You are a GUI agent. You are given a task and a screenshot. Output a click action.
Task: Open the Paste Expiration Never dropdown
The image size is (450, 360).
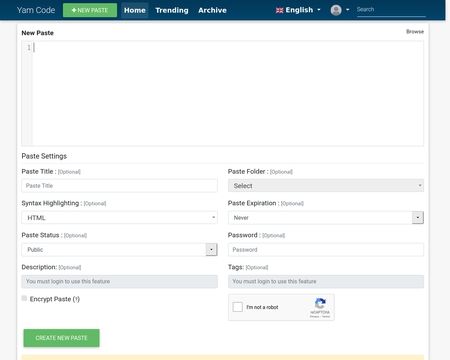[x=326, y=218]
